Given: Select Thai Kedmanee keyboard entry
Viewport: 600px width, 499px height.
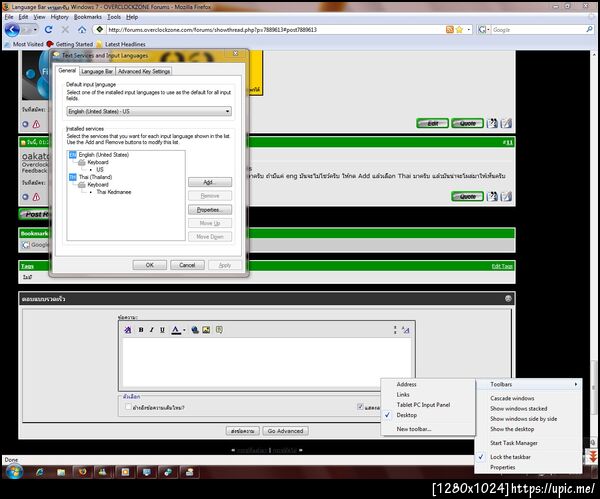Looking at the screenshot, I should coord(114,192).
